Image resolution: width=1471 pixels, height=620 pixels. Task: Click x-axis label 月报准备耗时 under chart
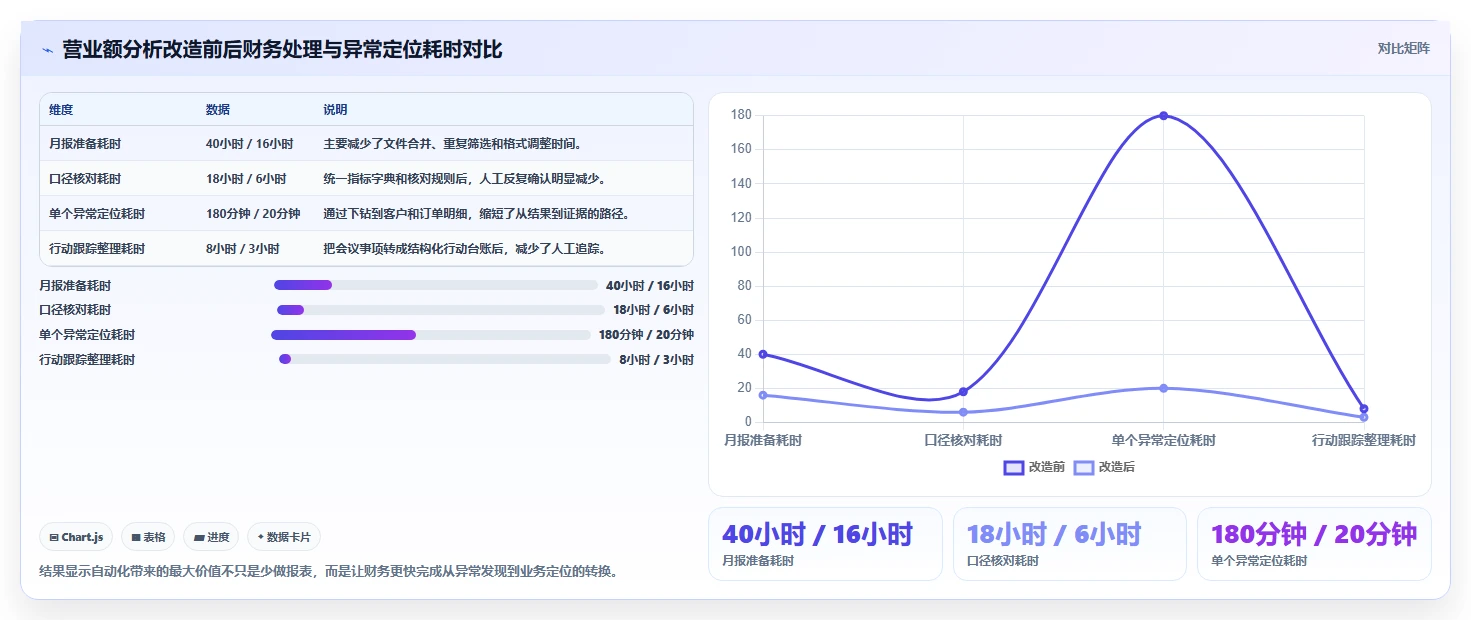click(763, 440)
